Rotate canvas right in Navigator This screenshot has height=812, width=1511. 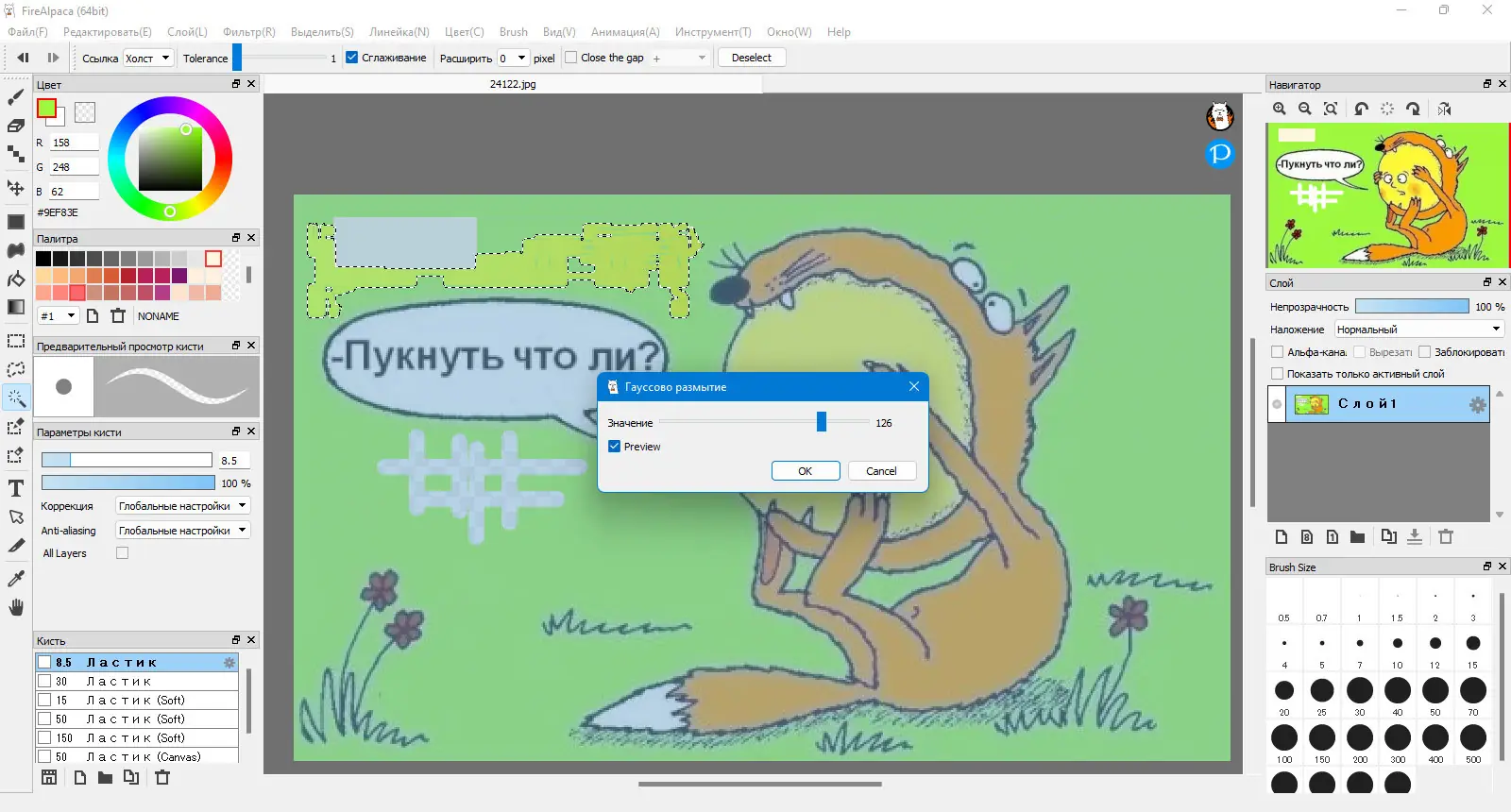pos(1413,109)
